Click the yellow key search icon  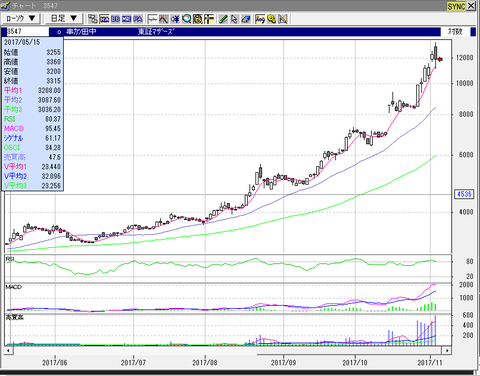(x=272, y=19)
